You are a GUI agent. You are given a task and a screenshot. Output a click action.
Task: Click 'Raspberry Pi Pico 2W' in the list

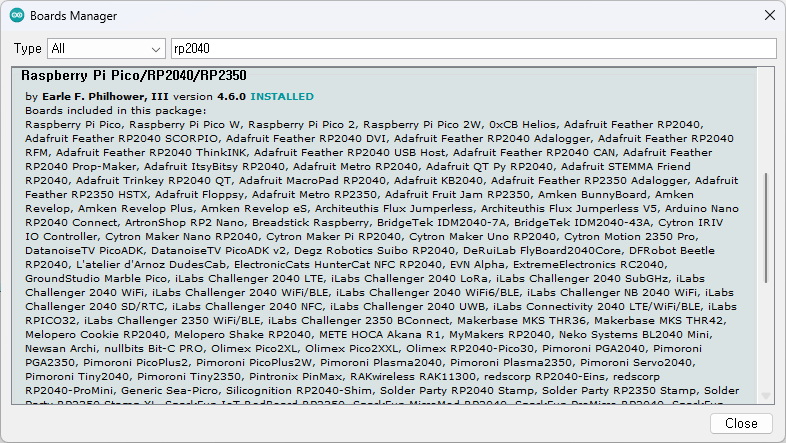tap(422, 125)
